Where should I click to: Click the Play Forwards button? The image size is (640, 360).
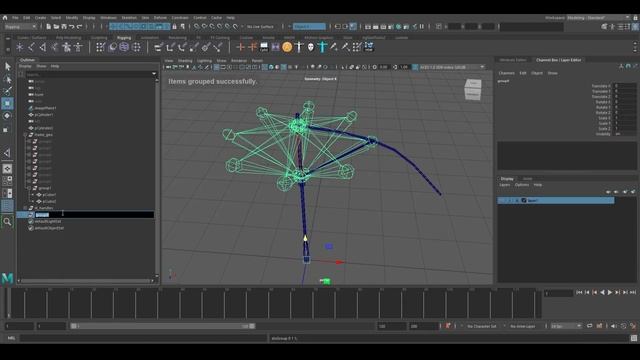610,292
